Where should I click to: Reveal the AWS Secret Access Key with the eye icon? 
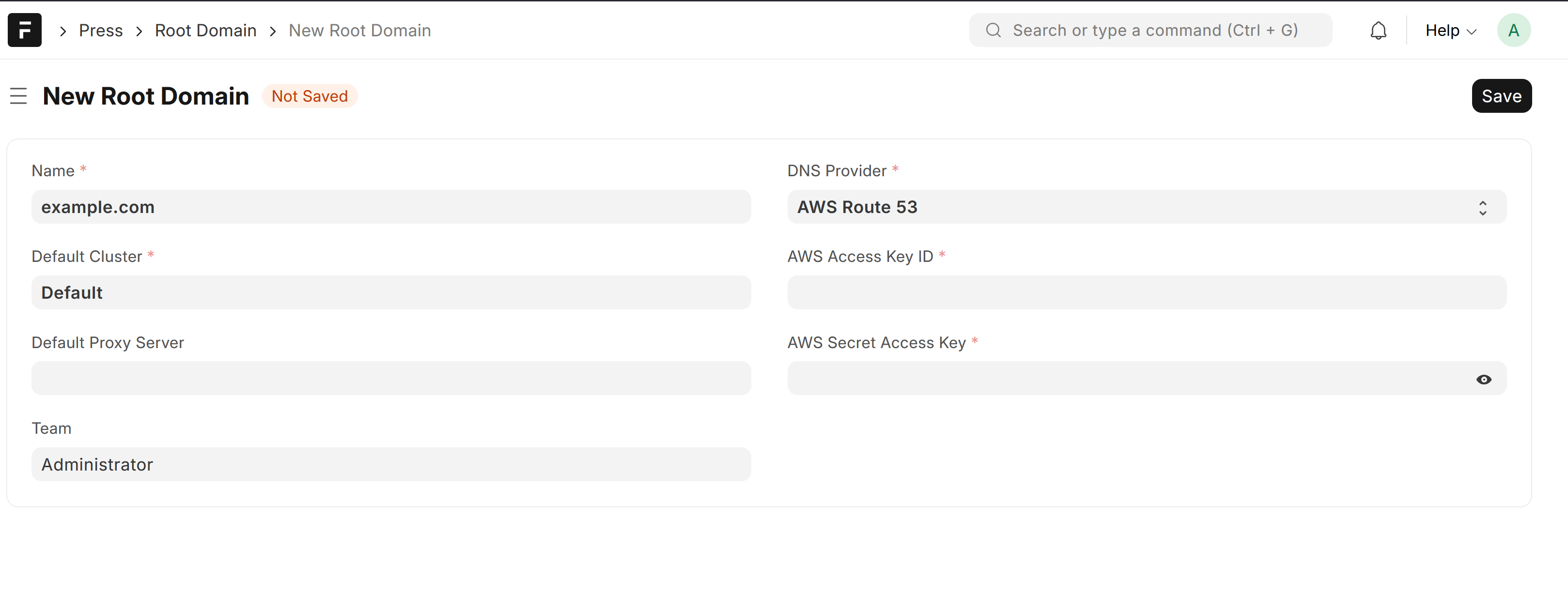tap(1483, 379)
